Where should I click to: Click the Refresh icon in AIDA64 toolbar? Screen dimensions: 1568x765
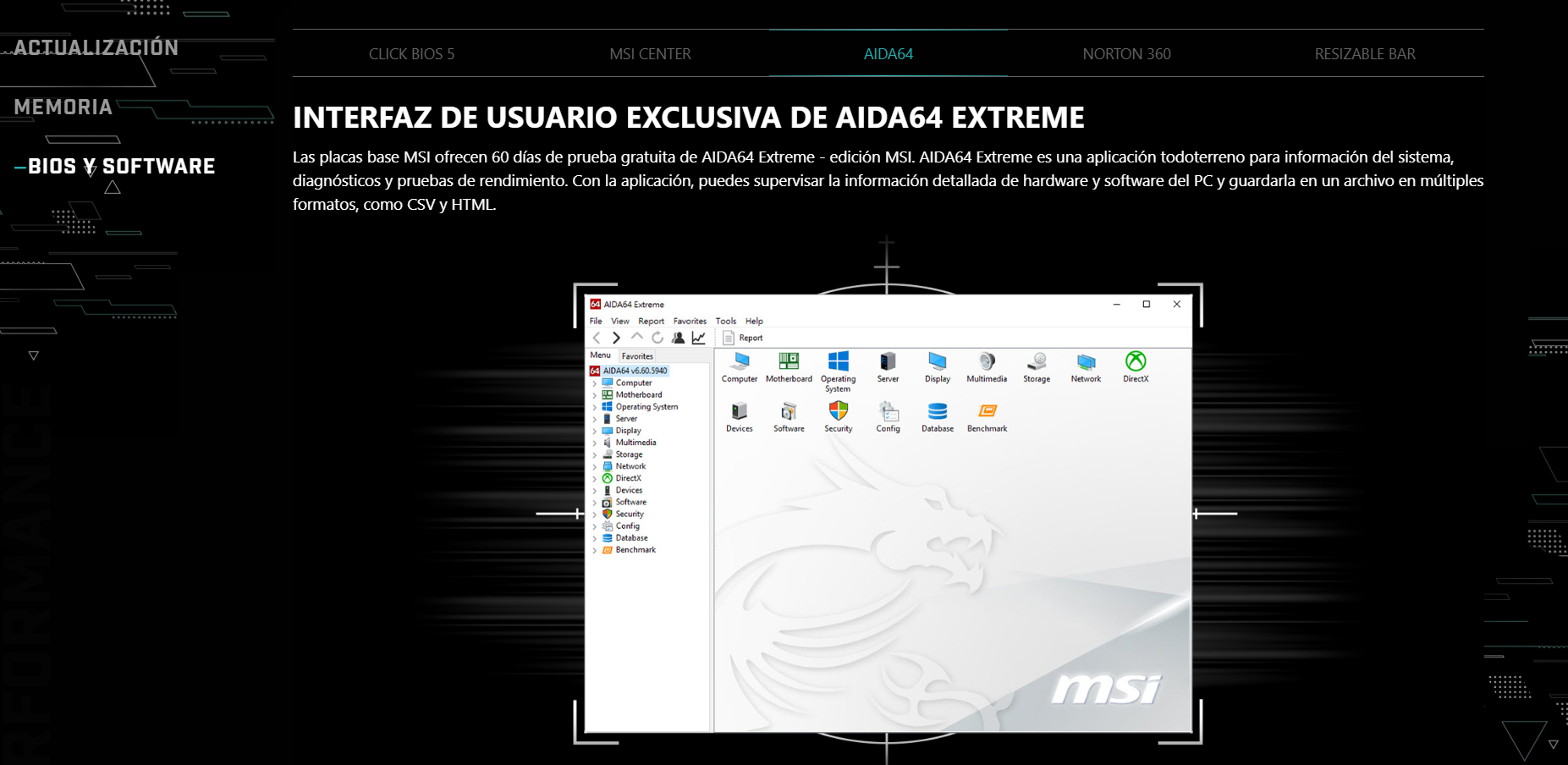click(x=657, y=338)
